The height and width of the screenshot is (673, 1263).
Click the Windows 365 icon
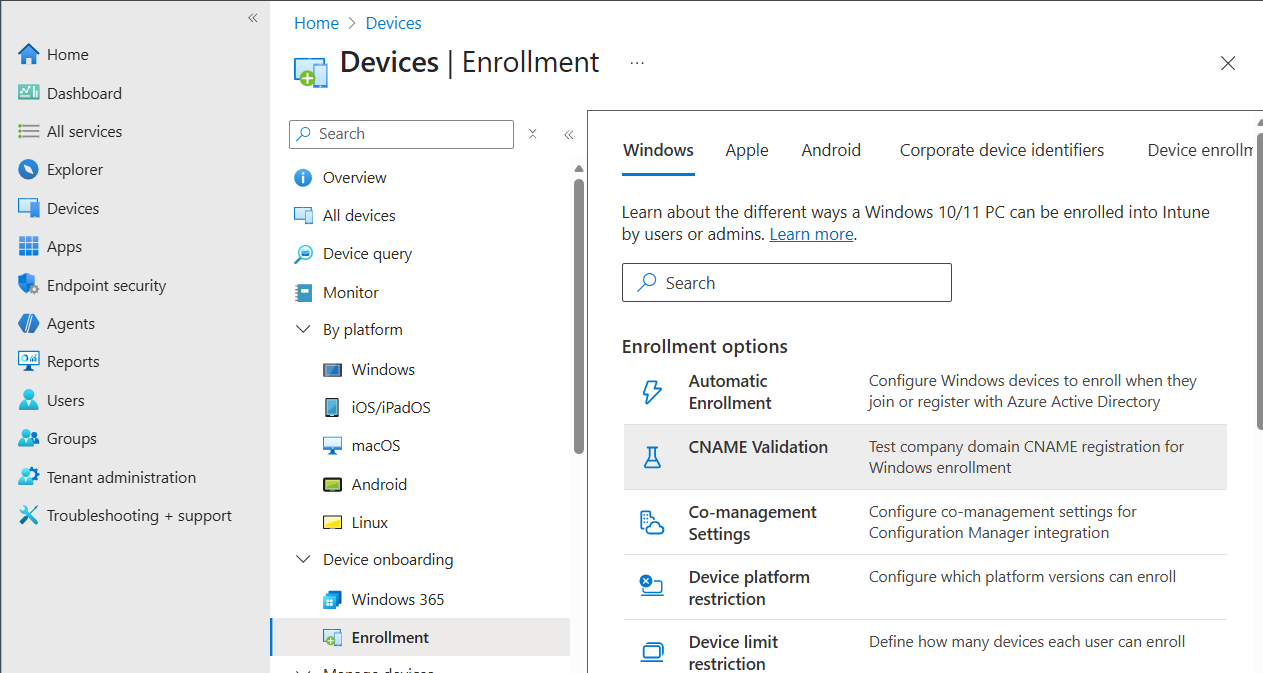[x=332, y=600]
